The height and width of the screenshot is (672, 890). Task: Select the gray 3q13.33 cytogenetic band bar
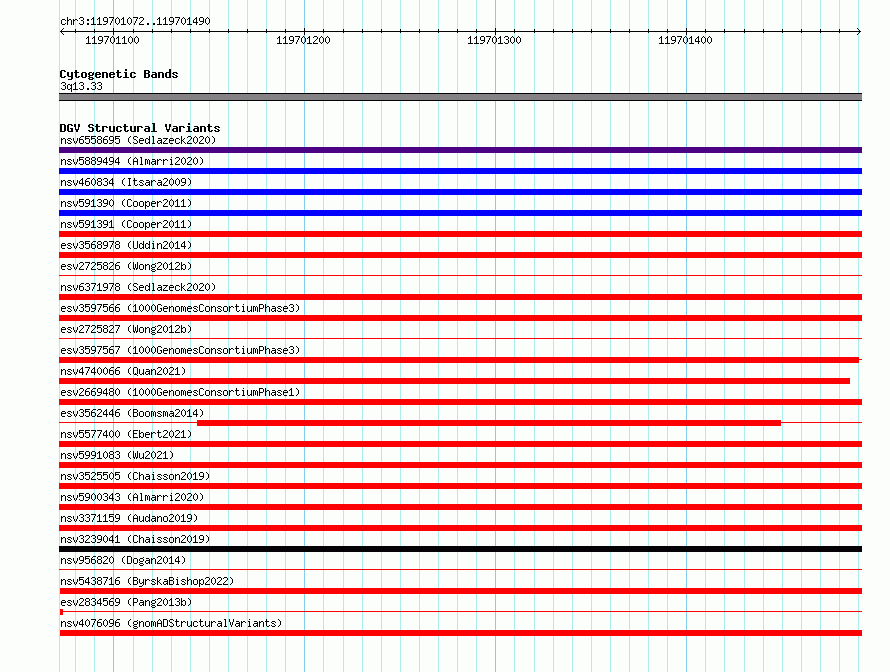tap(460, 97)
